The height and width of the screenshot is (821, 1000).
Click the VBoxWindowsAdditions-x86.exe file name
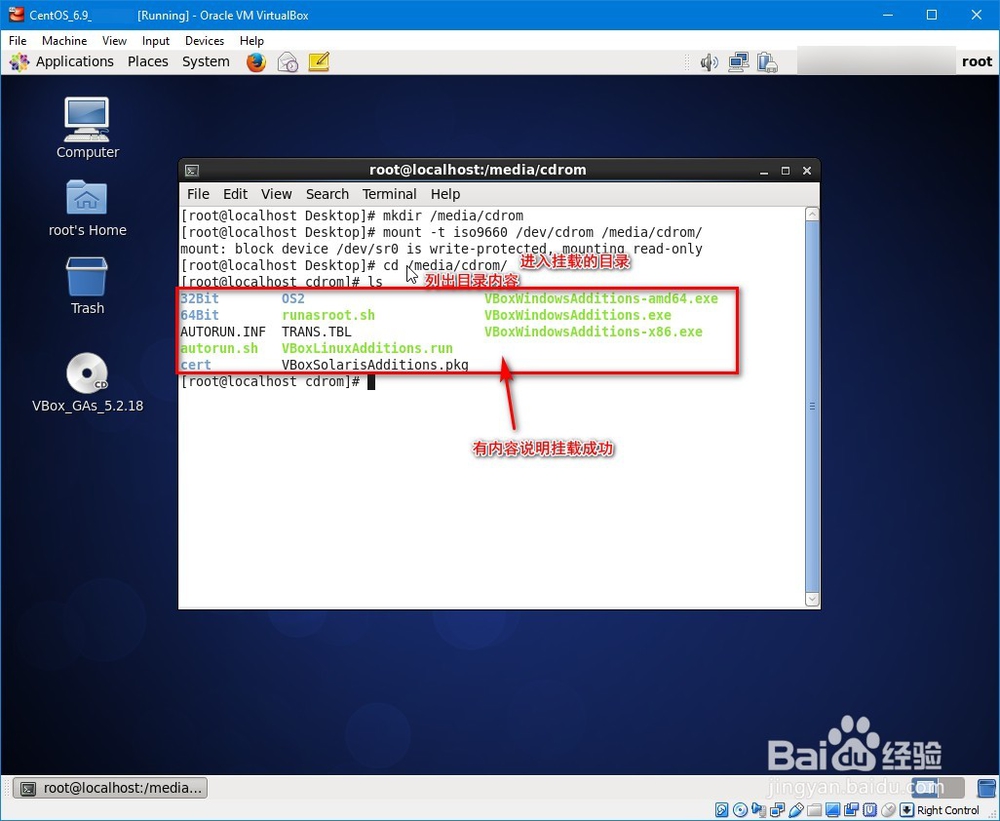(x=593, y=332)
